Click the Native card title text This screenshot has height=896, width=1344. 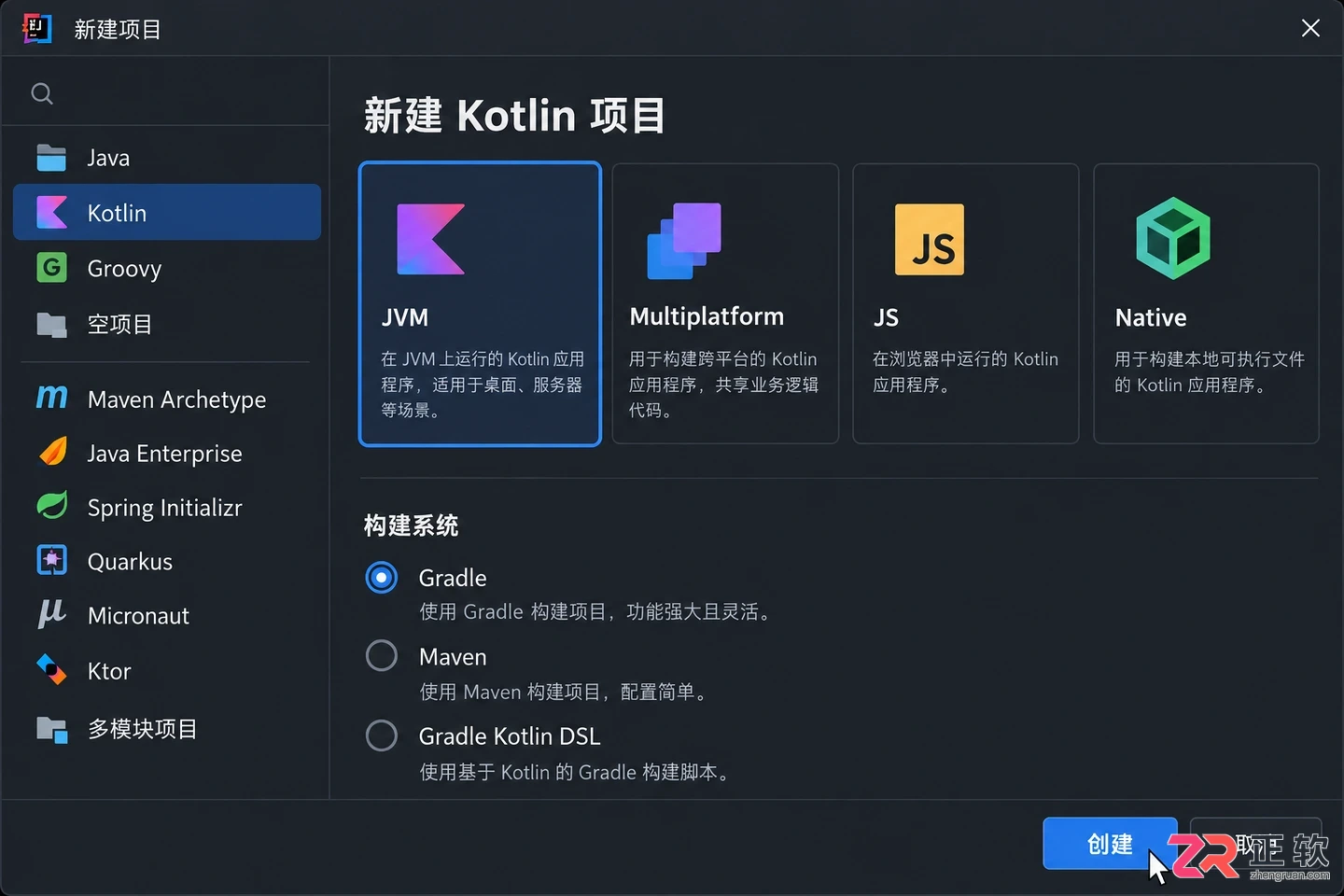[1151, 317]
